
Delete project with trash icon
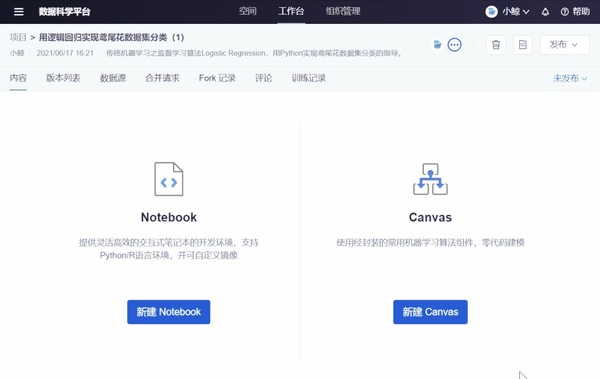(496, 45)
